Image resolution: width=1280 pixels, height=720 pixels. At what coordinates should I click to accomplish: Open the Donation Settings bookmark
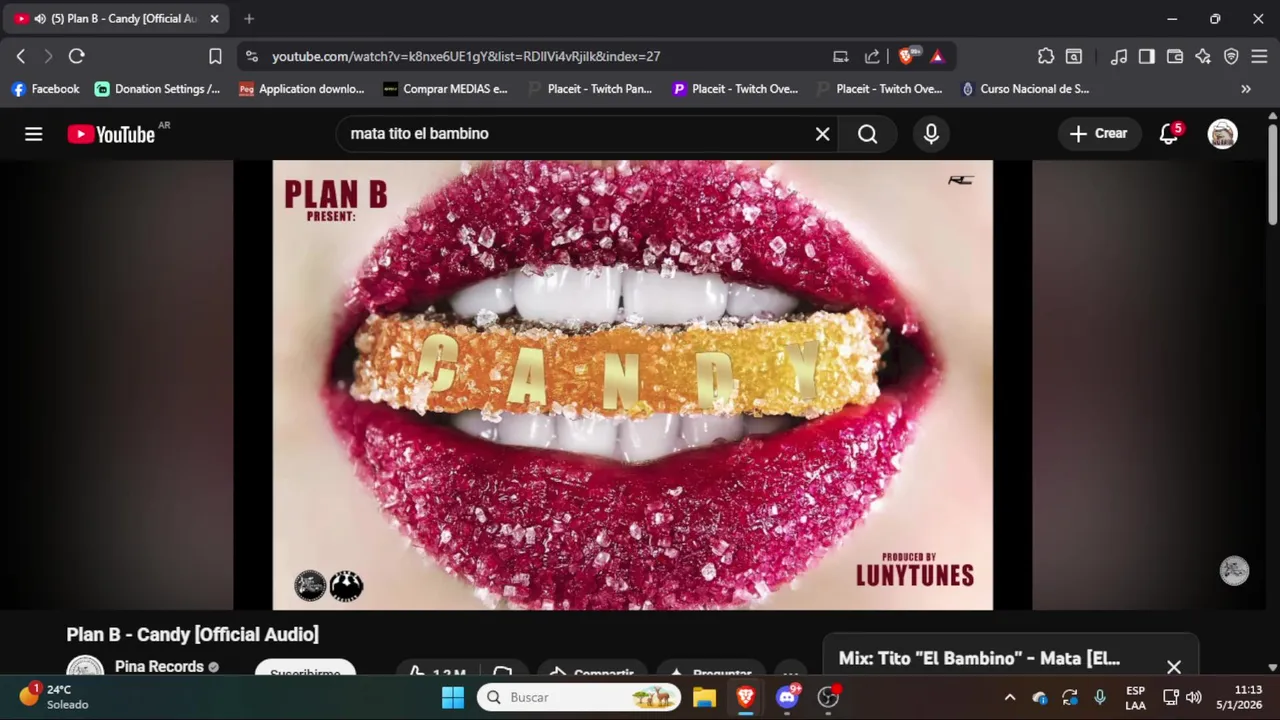coord(157,89)
